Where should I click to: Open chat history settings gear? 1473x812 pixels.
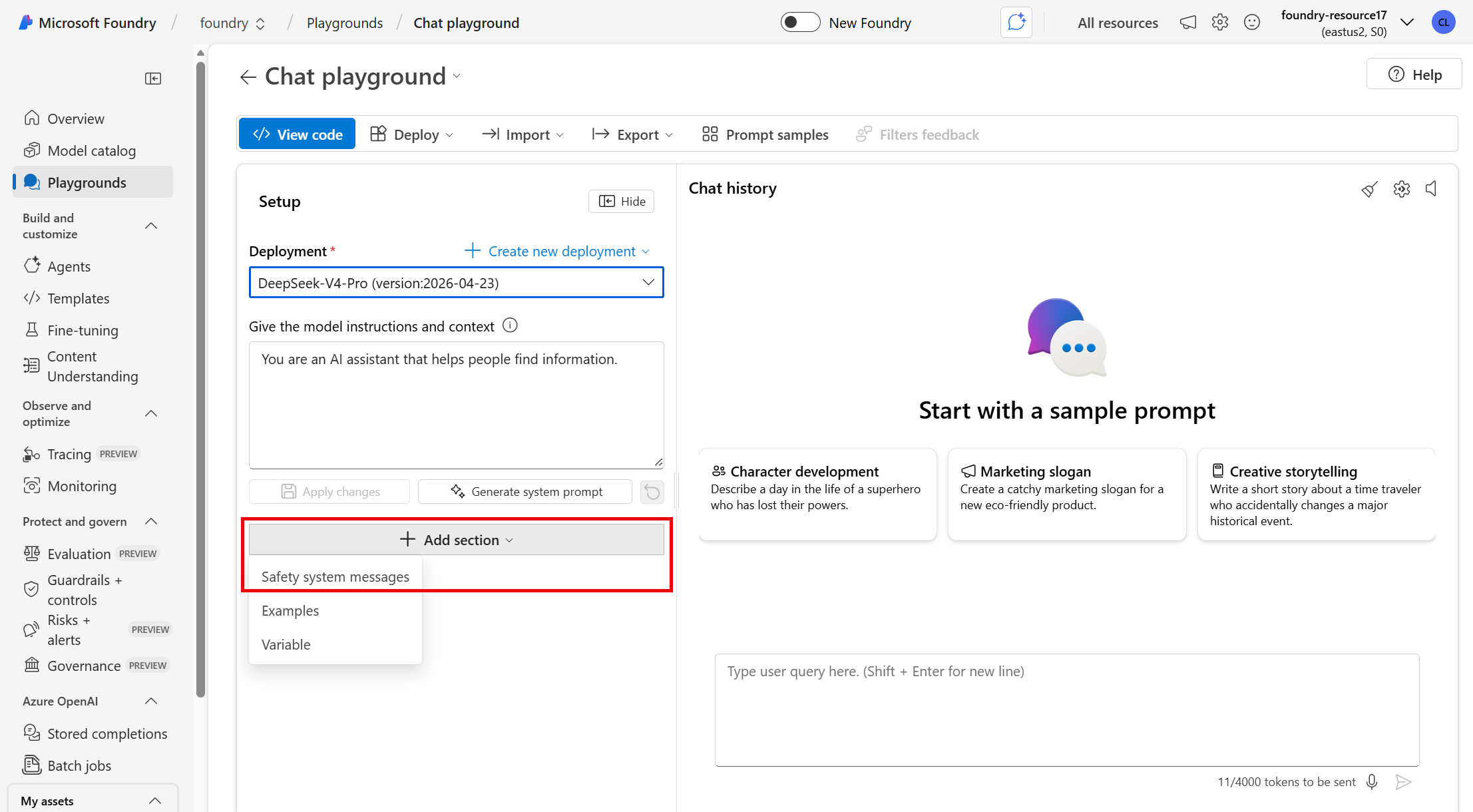(x=1401, y=189)
